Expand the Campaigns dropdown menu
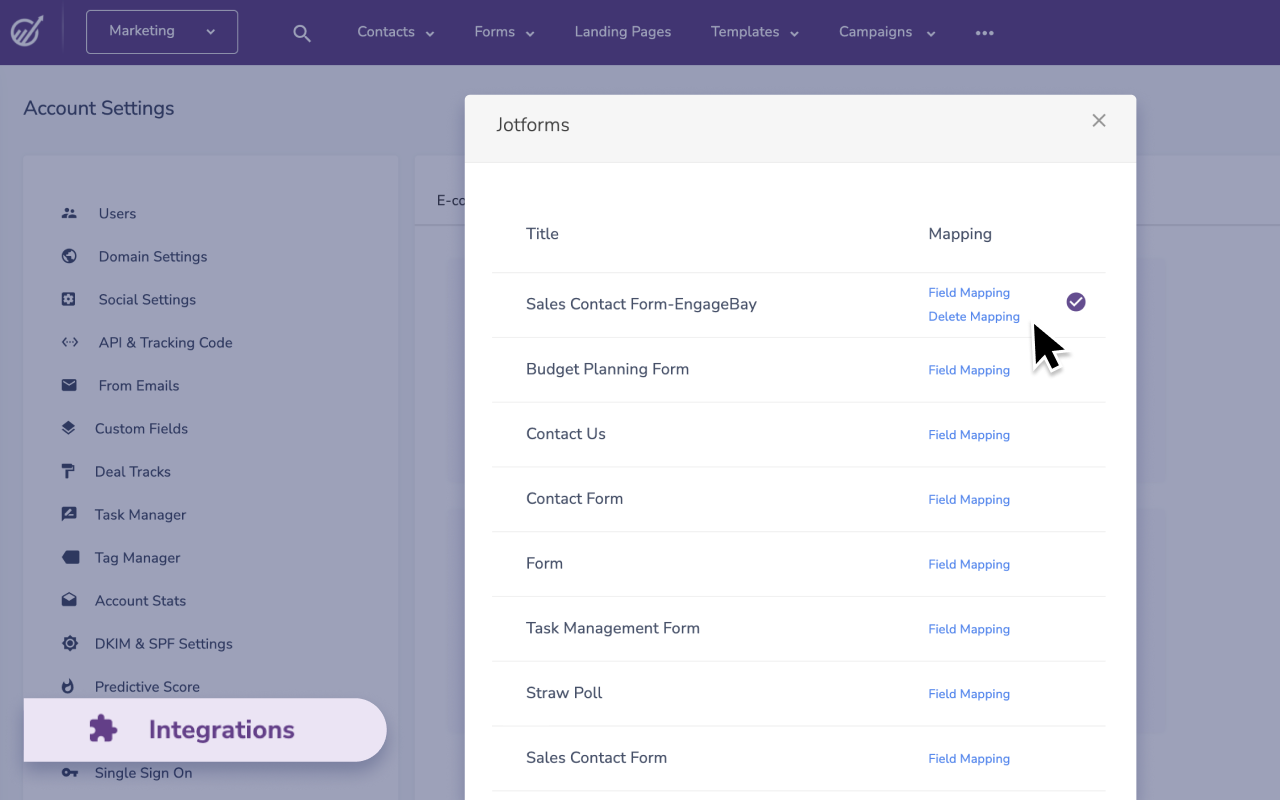Viewport: 1280px width, 800px height. 887,32
